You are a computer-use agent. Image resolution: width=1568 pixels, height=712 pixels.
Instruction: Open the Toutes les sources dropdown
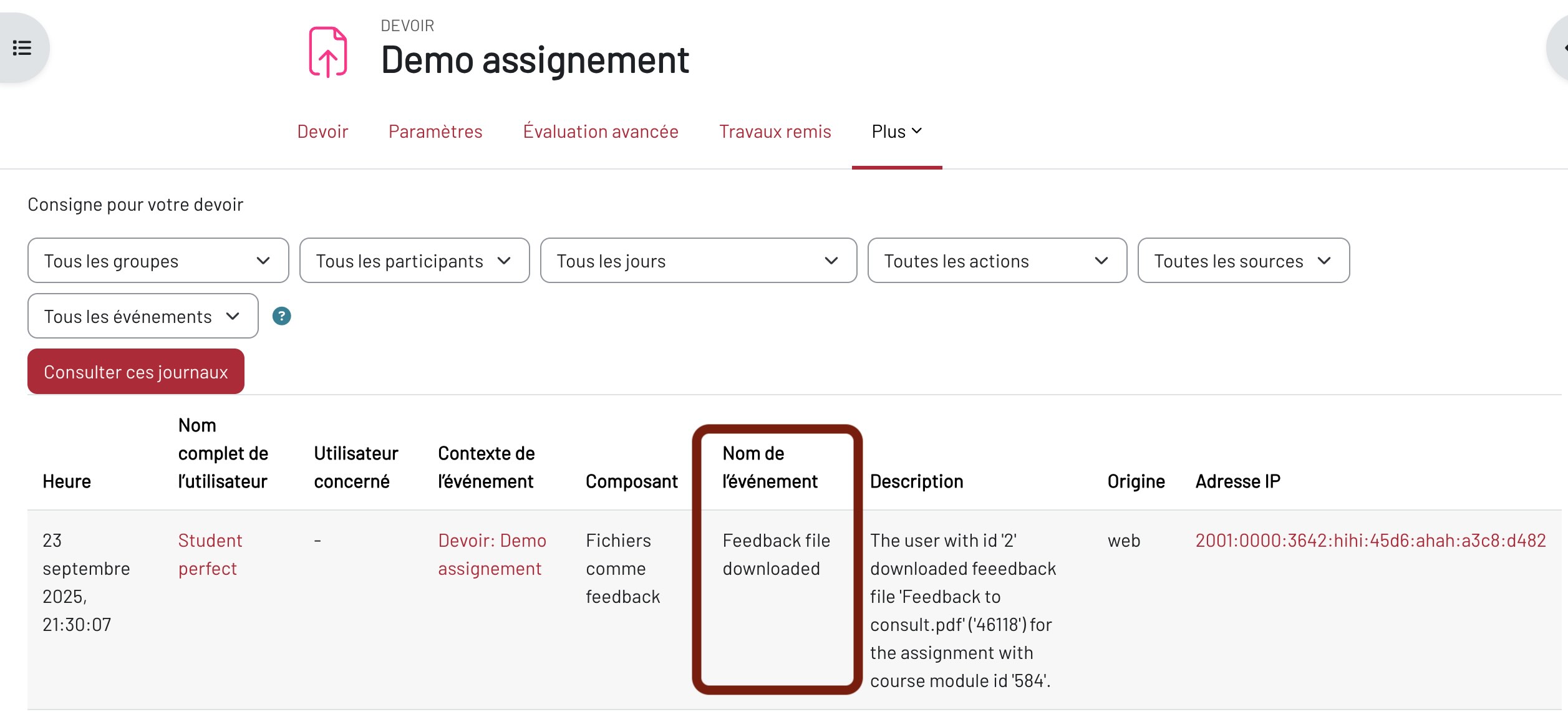(1243, 261)
